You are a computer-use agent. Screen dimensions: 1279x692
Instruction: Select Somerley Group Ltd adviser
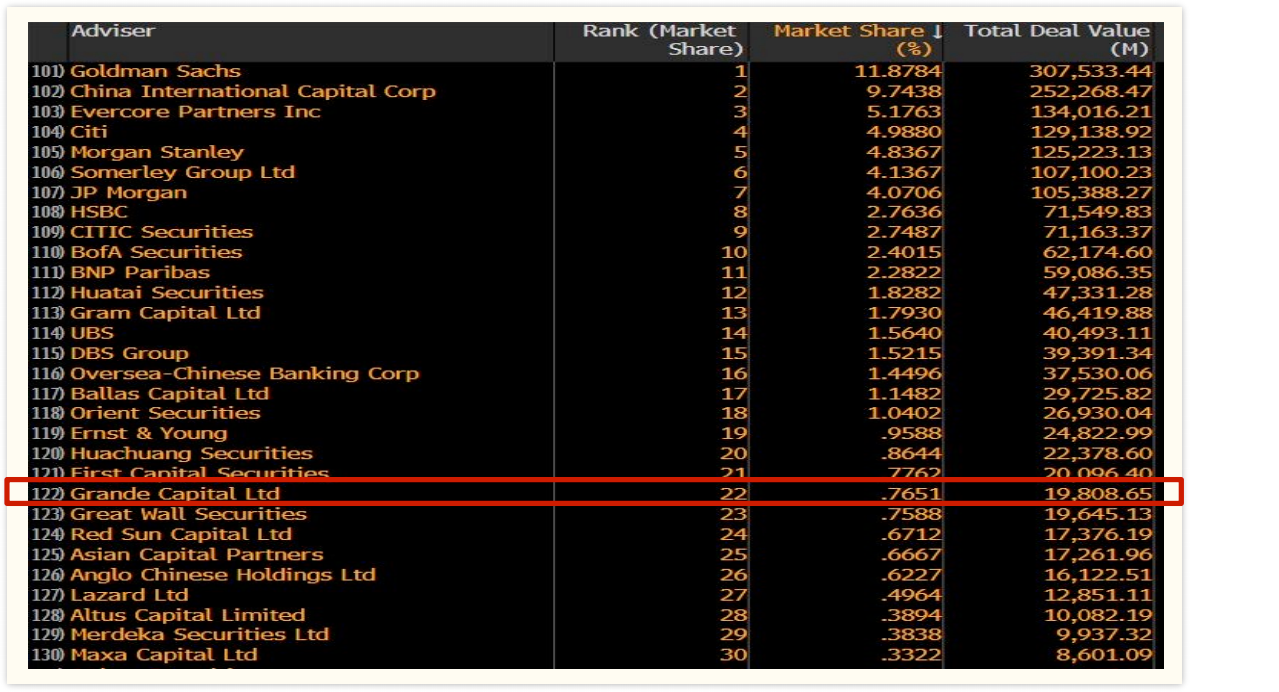(183, 172)
